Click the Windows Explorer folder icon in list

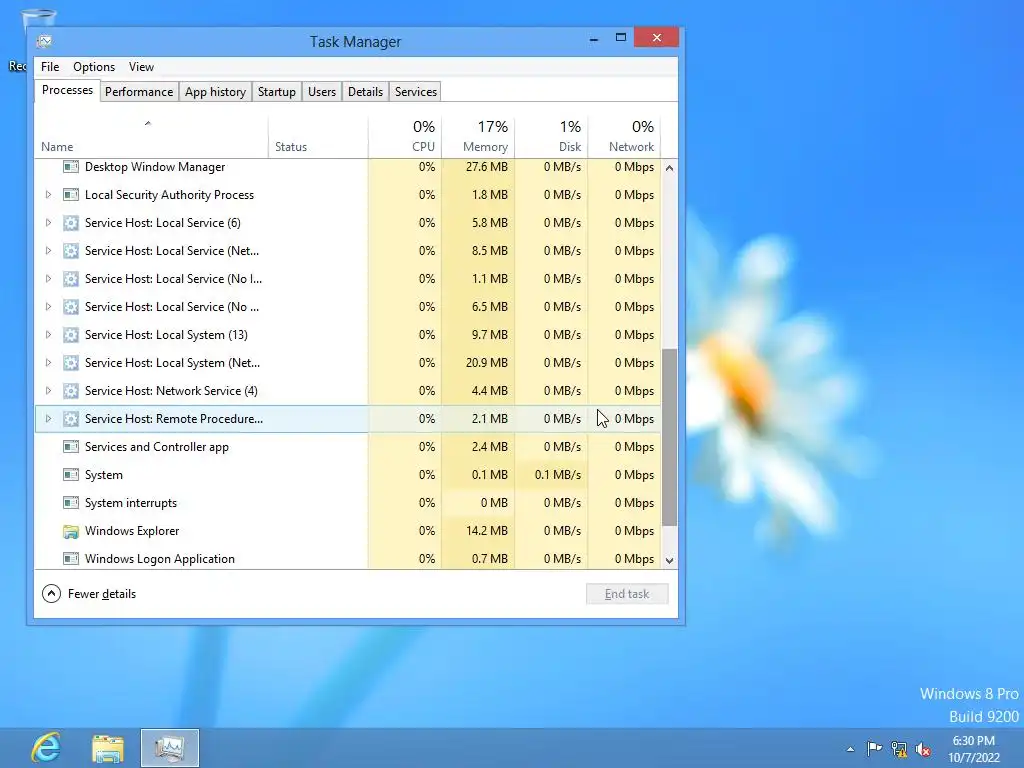(71, 531)
